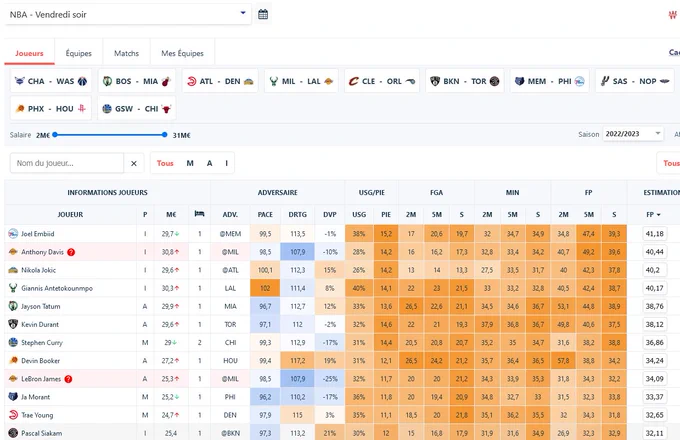Sort table by DRTG column
The width and height of the screenshot is (680, 440).
point(298,215)
